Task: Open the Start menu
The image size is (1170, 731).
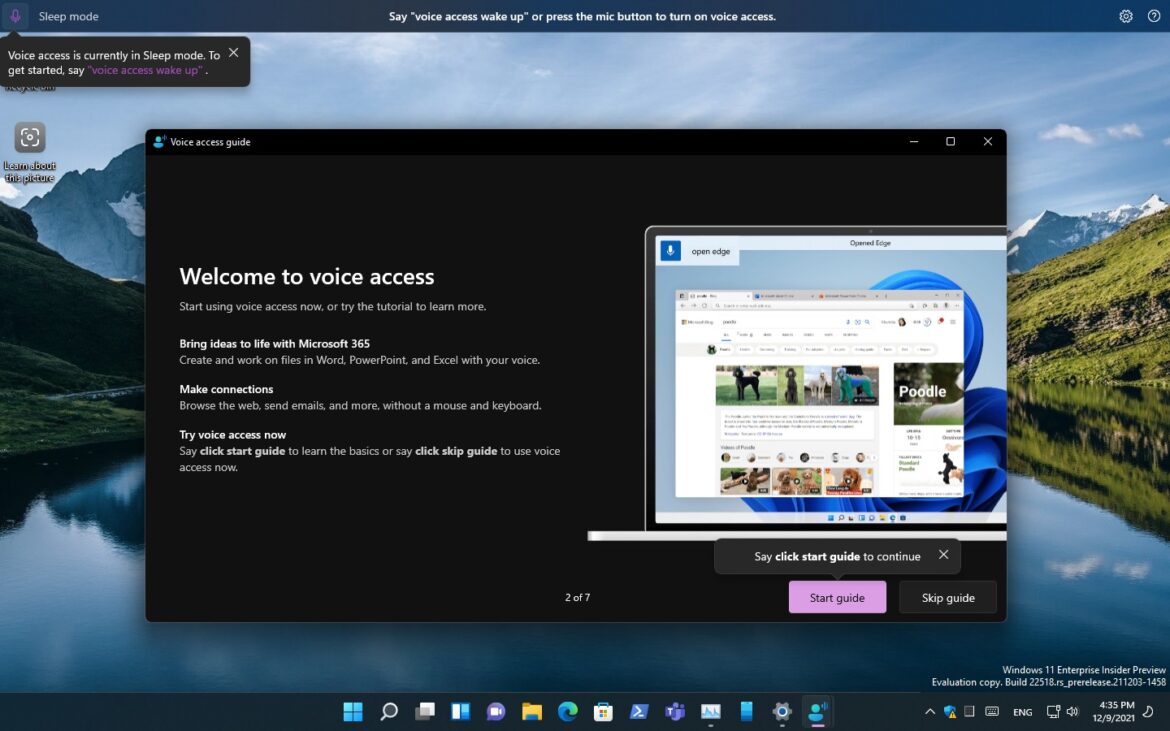Action: coord(353,711)
